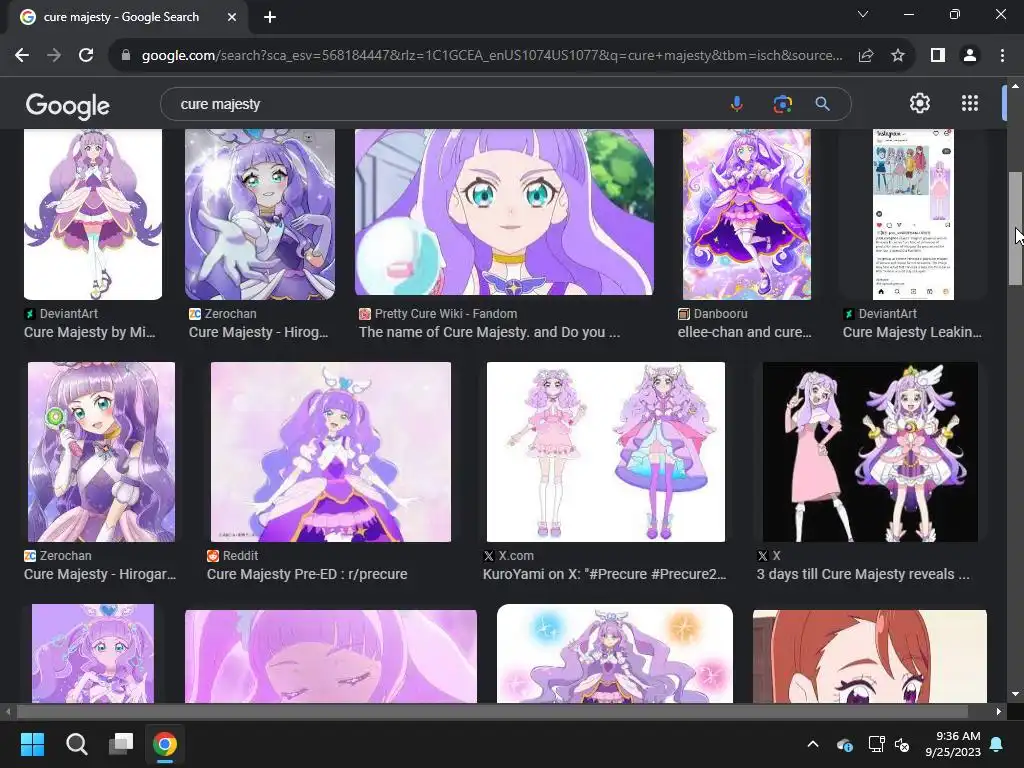Click 'Pretty Cure Wiki - Fandom' source text
The height and width of the screenshot is (768, 1024).
(x=445, y=313)
